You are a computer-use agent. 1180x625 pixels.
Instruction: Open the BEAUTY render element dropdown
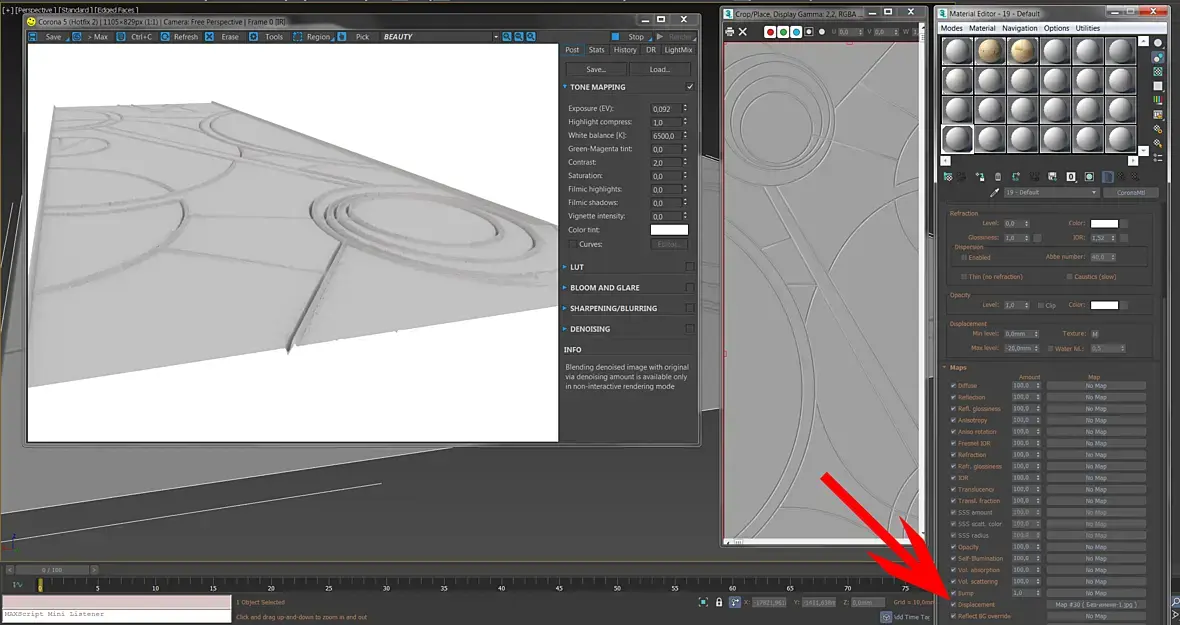pos(438,37)
